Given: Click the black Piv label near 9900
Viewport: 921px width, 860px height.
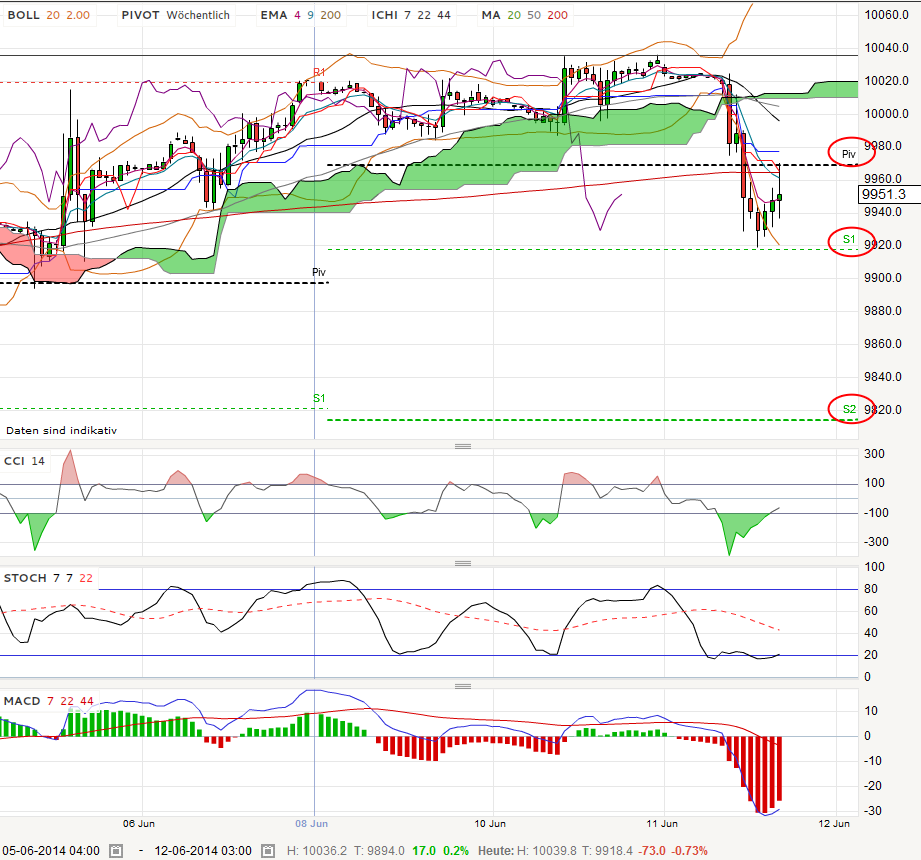Looking at the screenshot, I should pyautogui.click(x=319, y=272).
